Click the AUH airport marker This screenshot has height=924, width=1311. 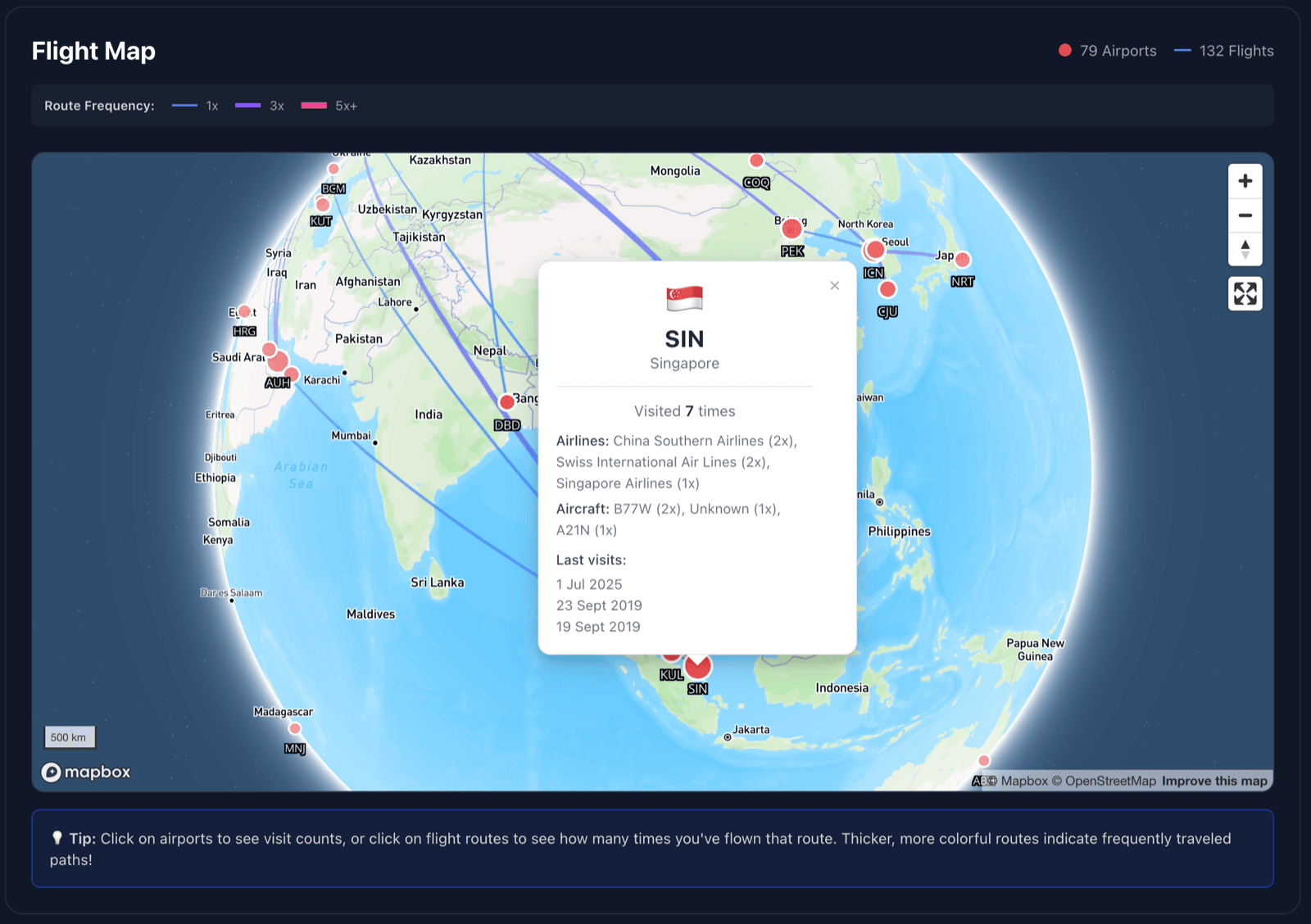click(x=279, y=361)
